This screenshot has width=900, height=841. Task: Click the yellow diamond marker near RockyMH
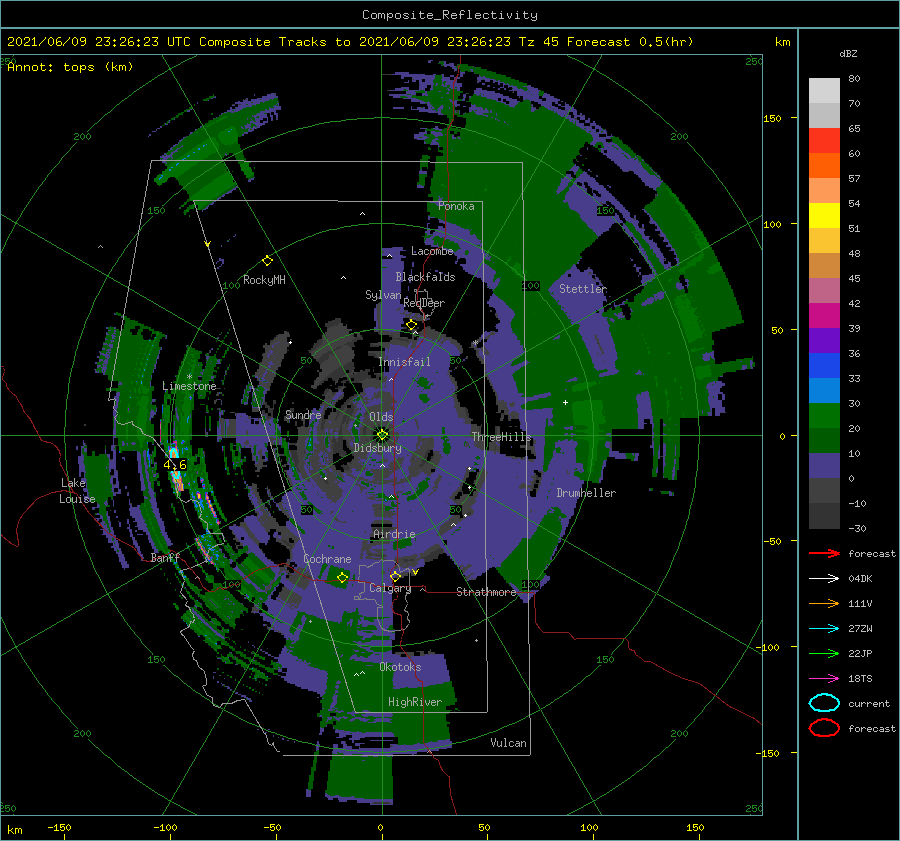click(267, 261)
